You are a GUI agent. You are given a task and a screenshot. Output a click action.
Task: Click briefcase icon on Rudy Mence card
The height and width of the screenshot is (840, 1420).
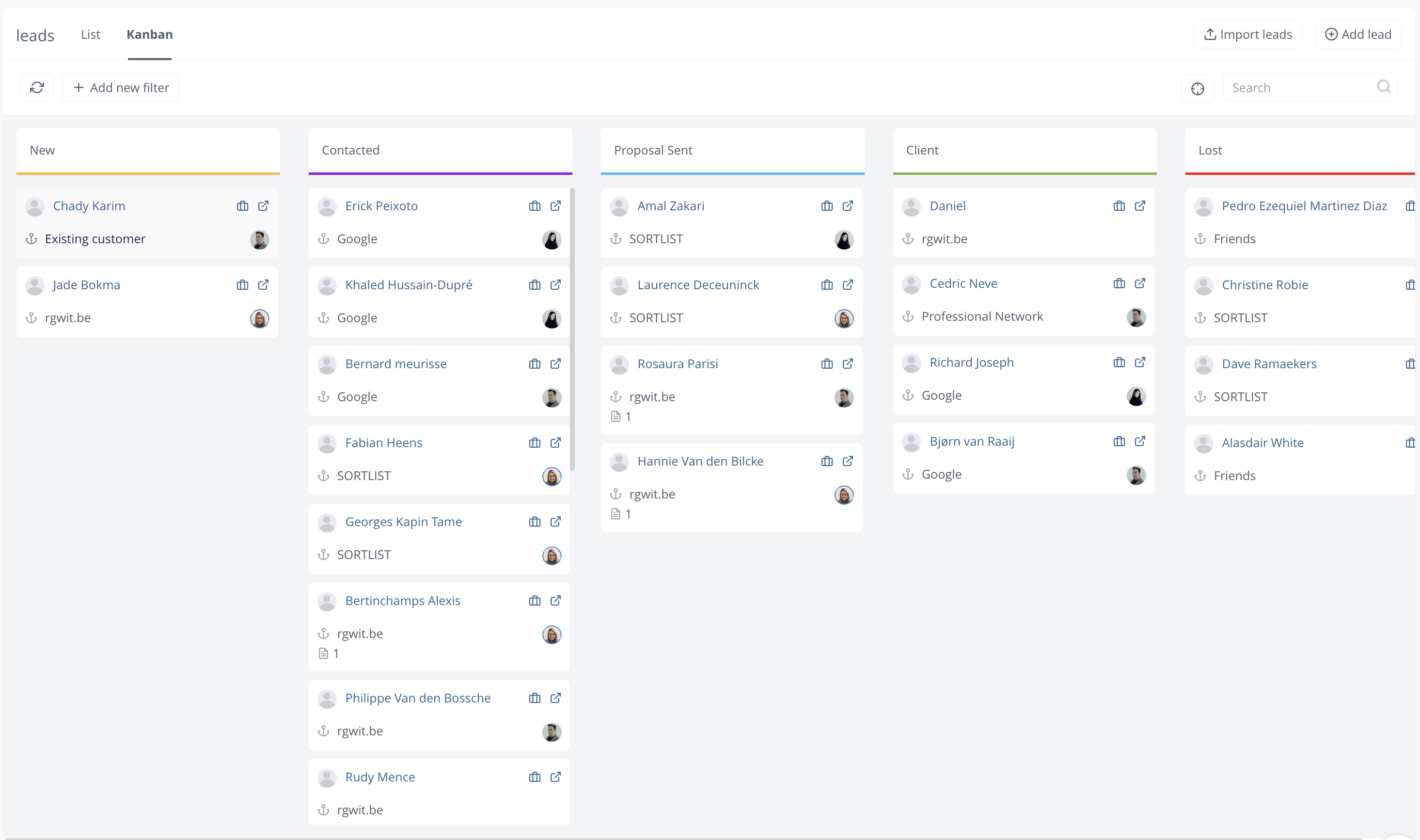pyautogui.click(x=535, y=777)
